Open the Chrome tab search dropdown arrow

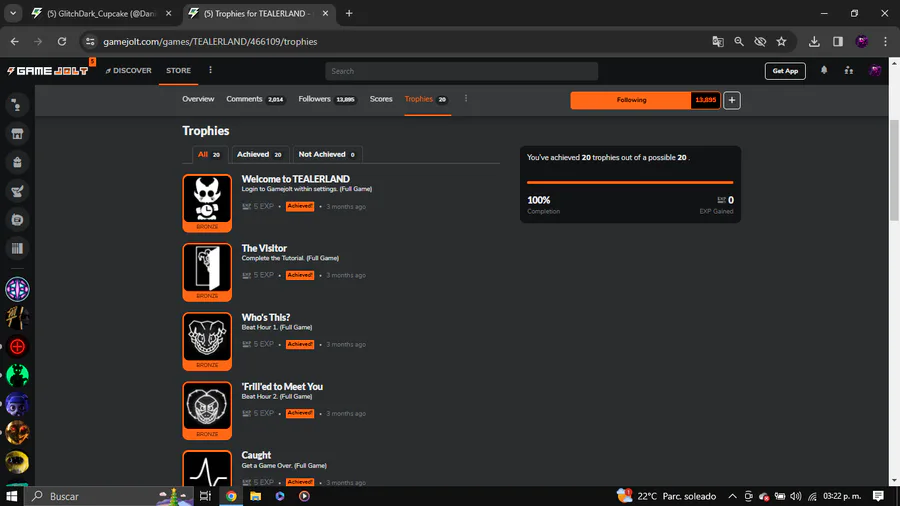tap(13, 13)
